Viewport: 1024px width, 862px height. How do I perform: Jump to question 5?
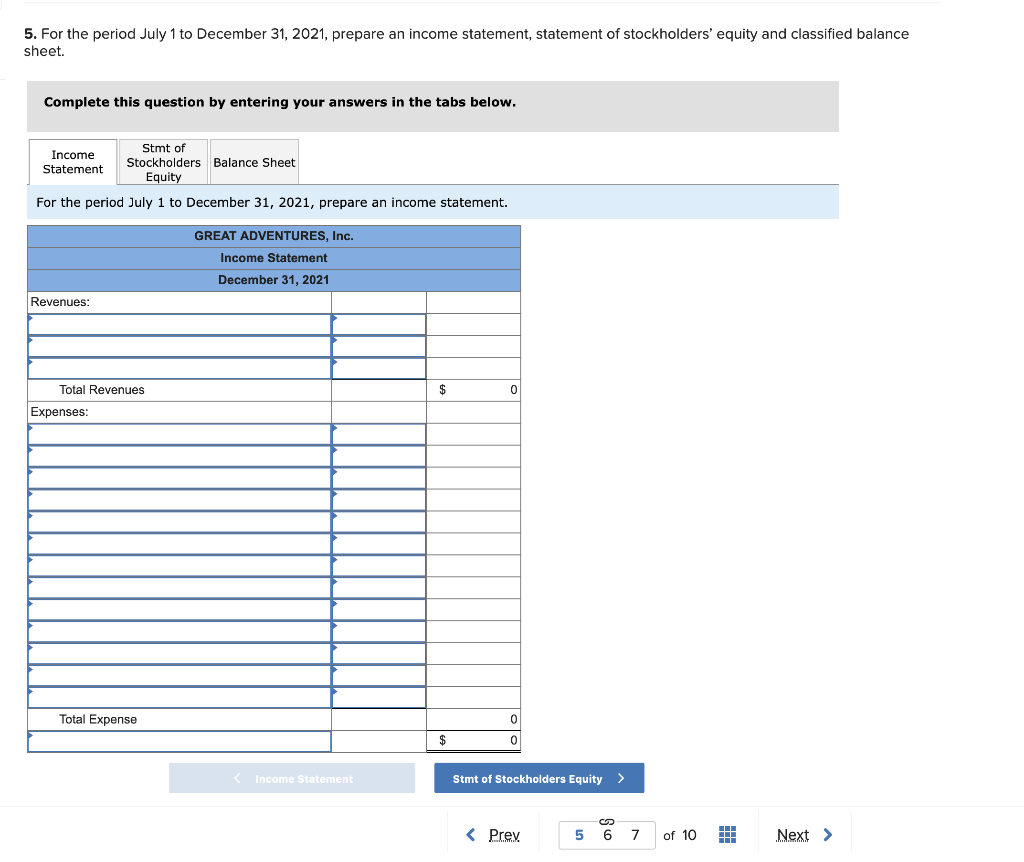pos(579,835)
